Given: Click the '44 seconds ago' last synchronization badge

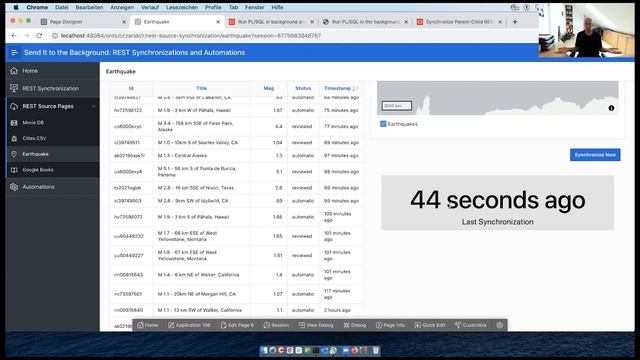Looking at the screenshot, I should (498, 203).
